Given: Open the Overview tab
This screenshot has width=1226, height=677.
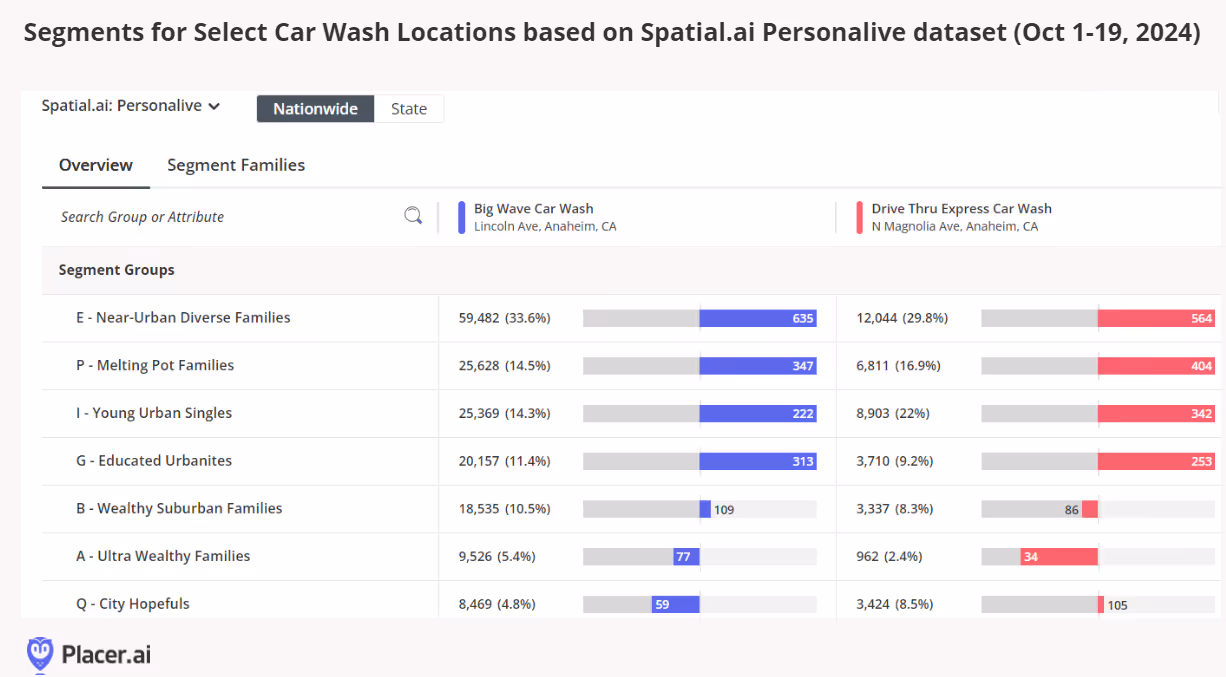Looking at the screenshot, I should point(96,165).
